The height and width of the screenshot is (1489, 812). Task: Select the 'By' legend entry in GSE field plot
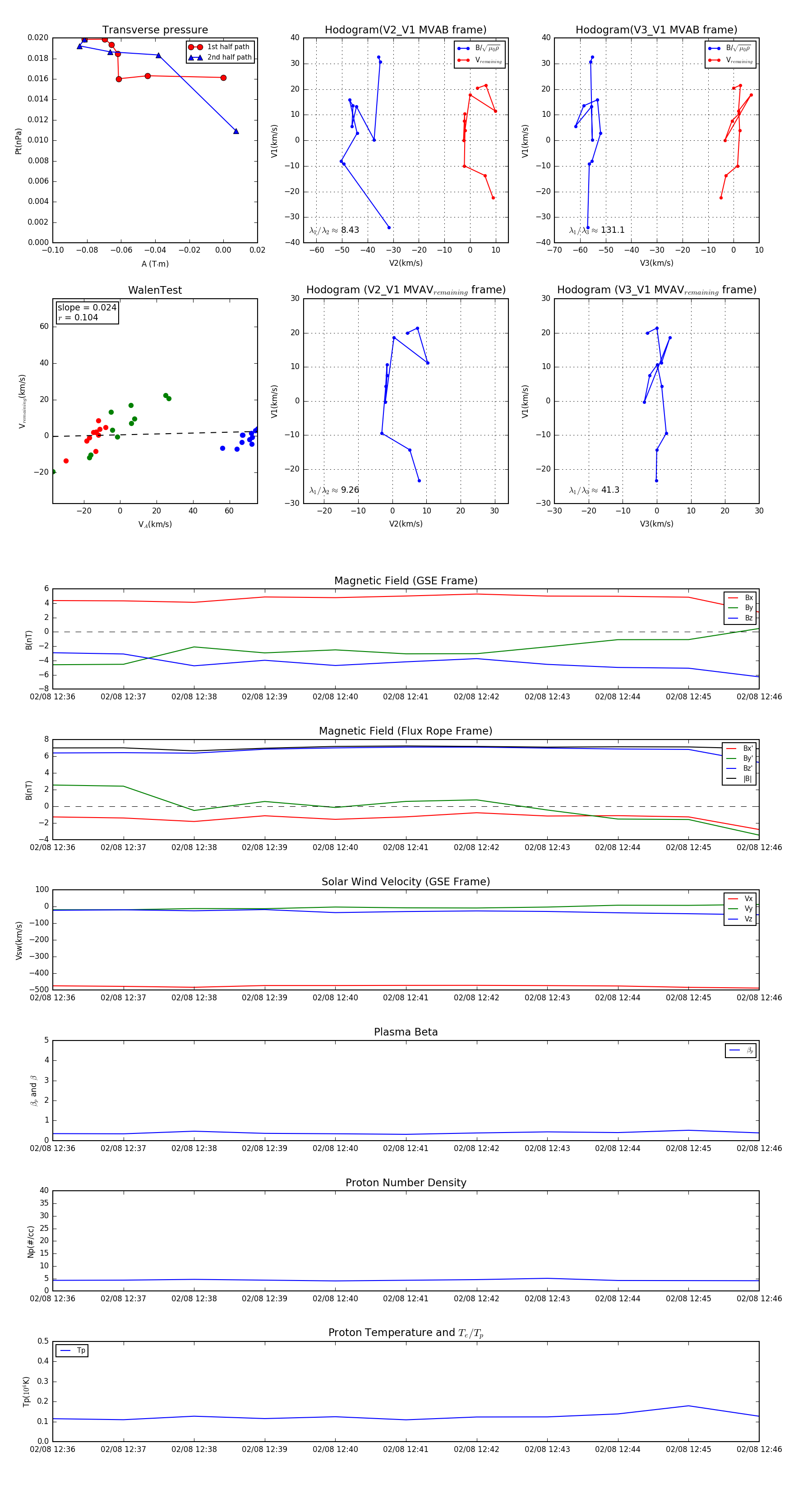coord(741,607)
